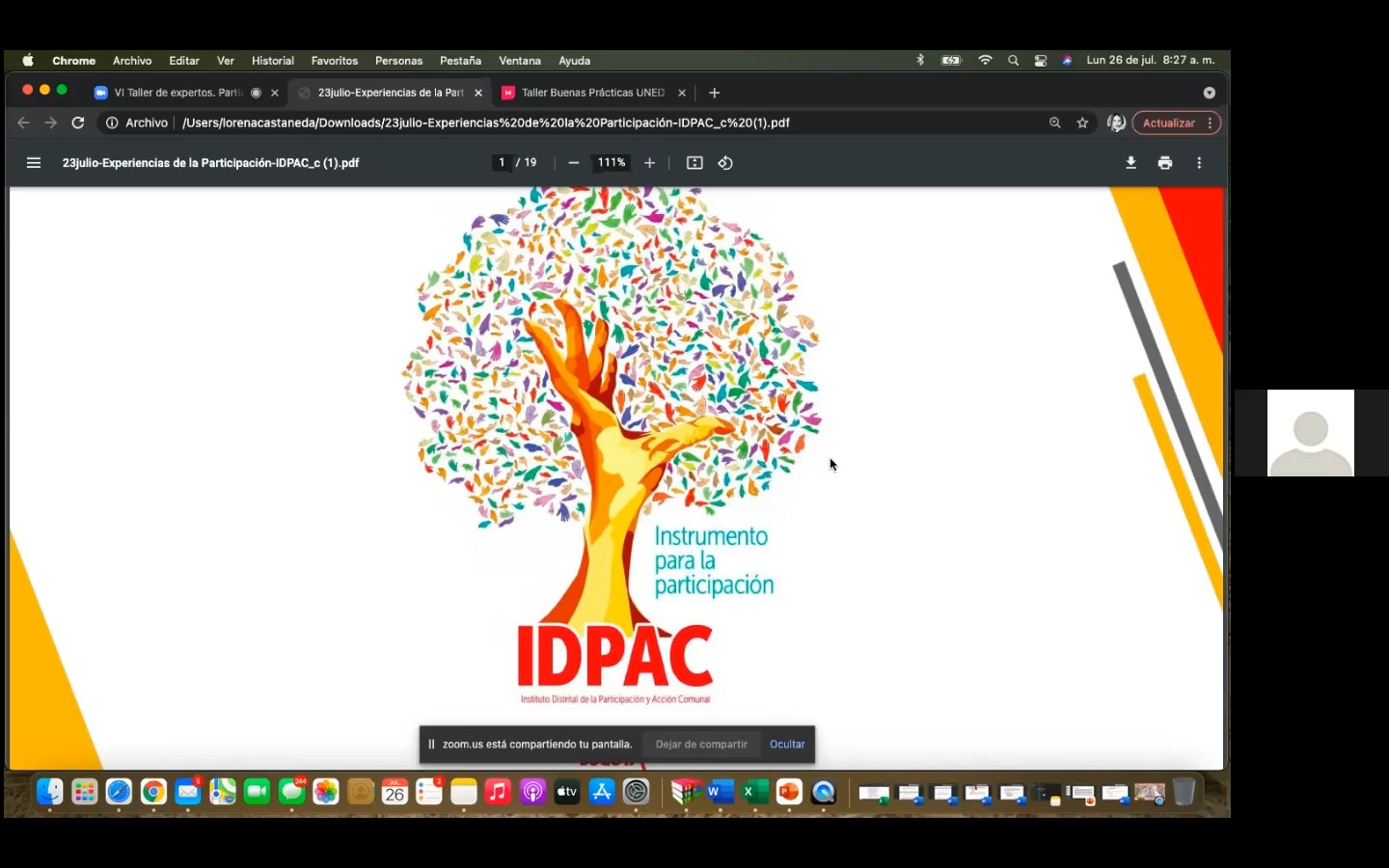Open the Archivo menu
1389x868 pixels.
(132, 61)
